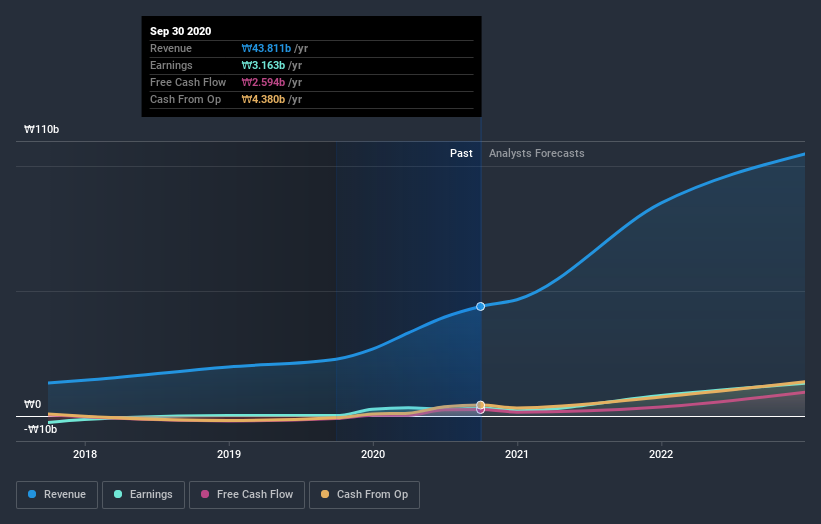Click the 2022 x-axis label
821x524 pixels.
[661, 454]
